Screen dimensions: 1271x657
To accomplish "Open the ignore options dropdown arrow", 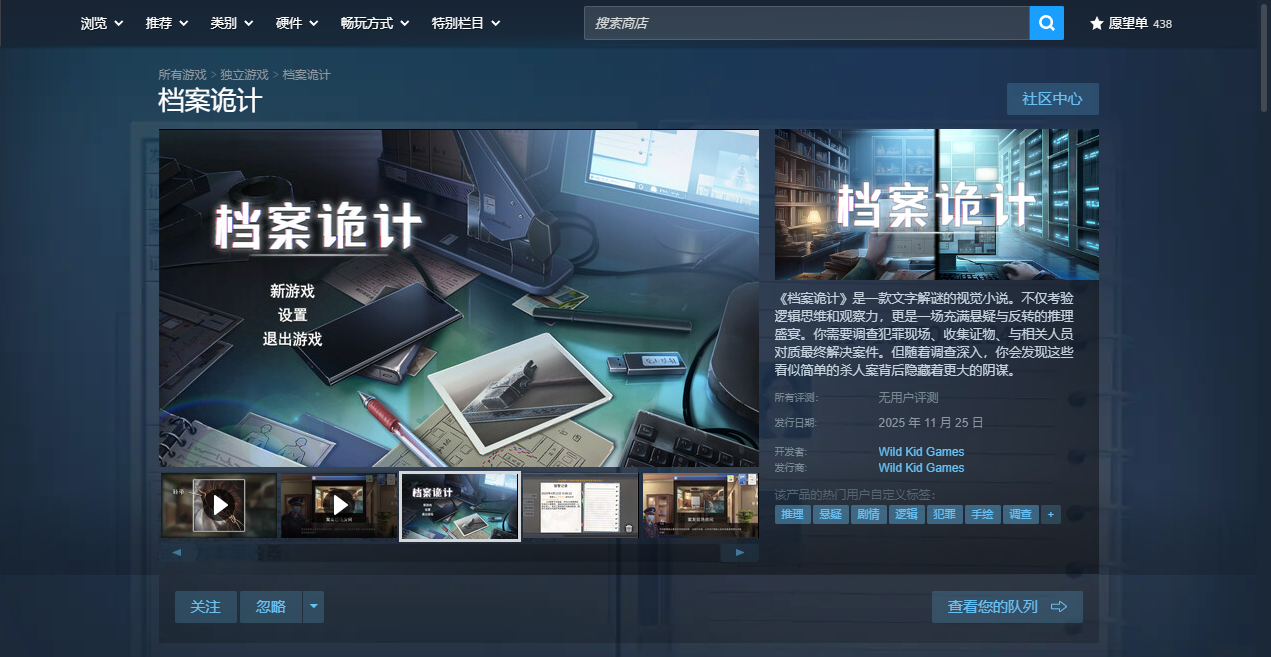I will (314, 607).
